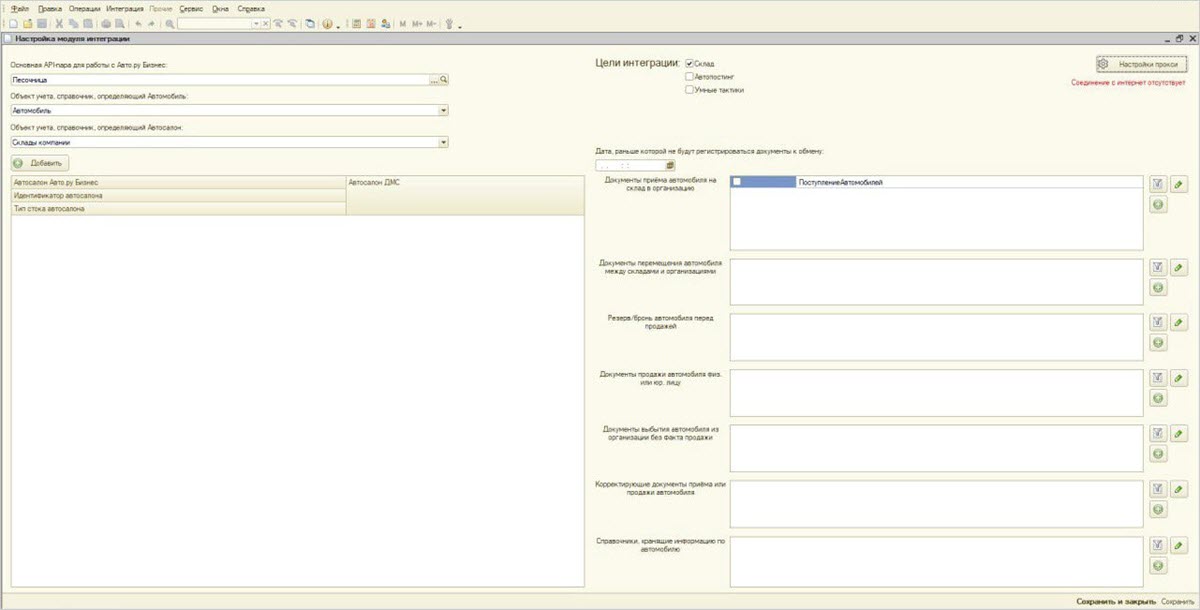This screenshot has height=610, width=1200.
Task: Click the M memory button
Action: tap(403, 23)
